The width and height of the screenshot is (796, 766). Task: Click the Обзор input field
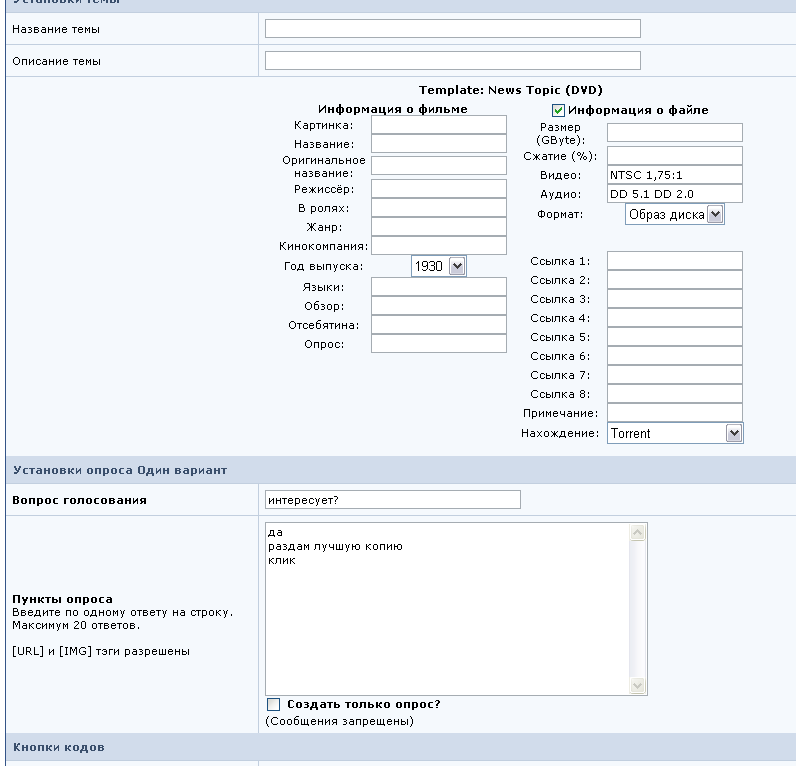[439, 306]
